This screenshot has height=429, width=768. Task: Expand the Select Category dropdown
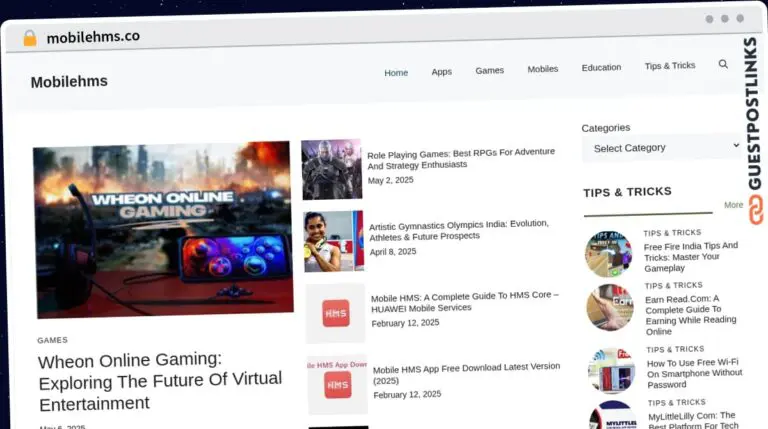point(662,148)
